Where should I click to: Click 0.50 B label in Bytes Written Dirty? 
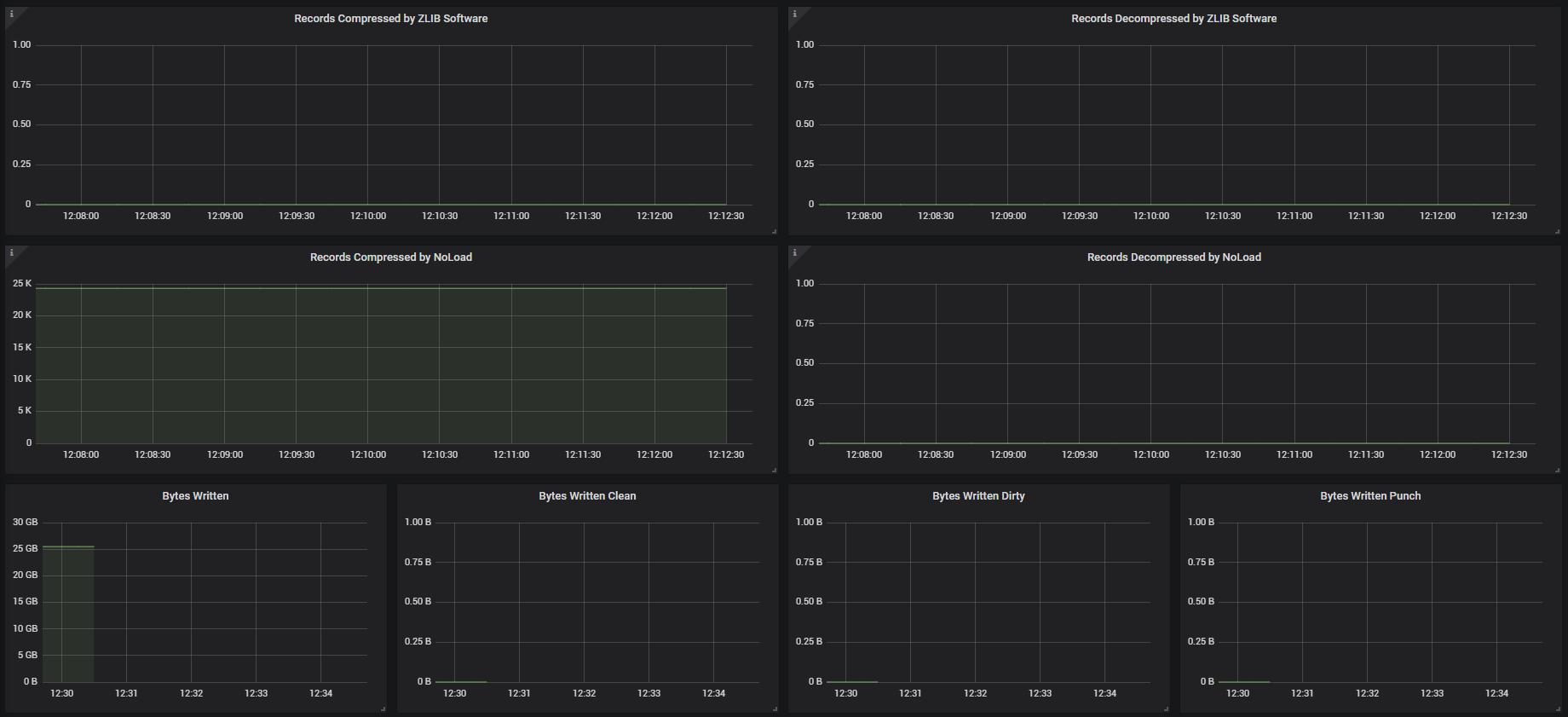point(809,601)
